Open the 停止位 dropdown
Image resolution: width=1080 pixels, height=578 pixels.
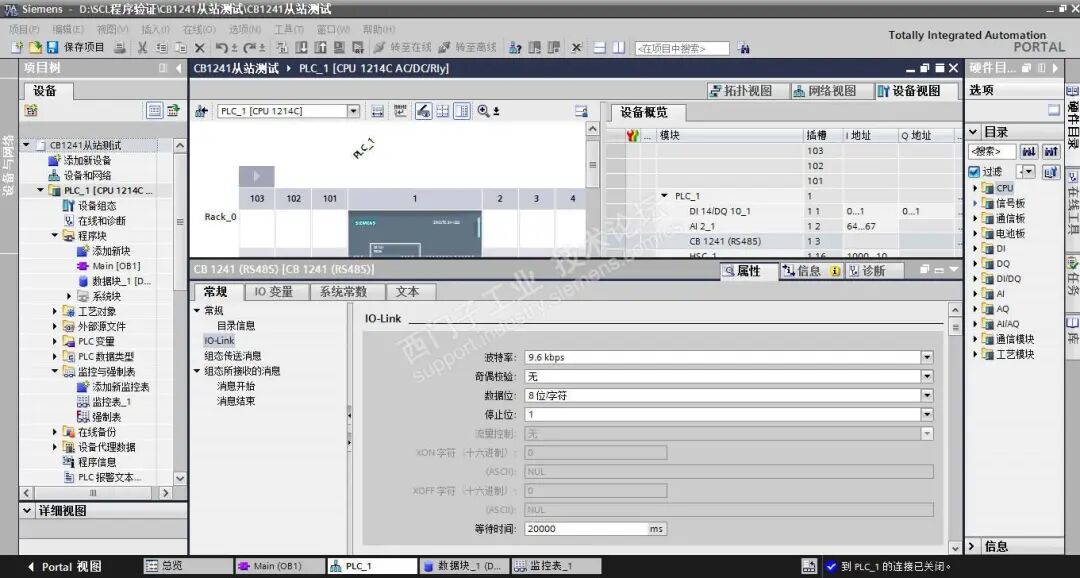pyautogui.click(x=927, y=414)
